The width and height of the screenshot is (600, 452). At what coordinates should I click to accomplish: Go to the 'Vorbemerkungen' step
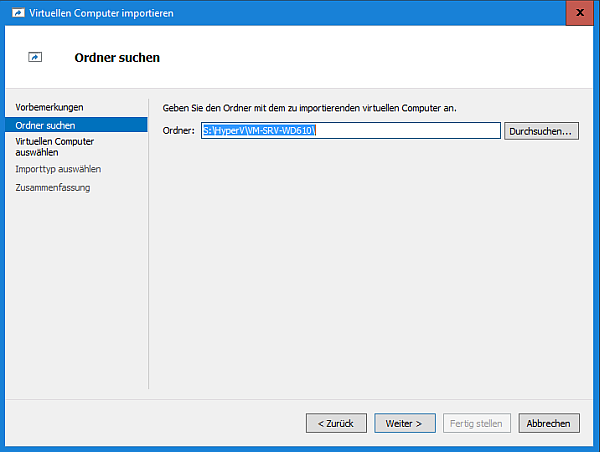coord(49,107)
